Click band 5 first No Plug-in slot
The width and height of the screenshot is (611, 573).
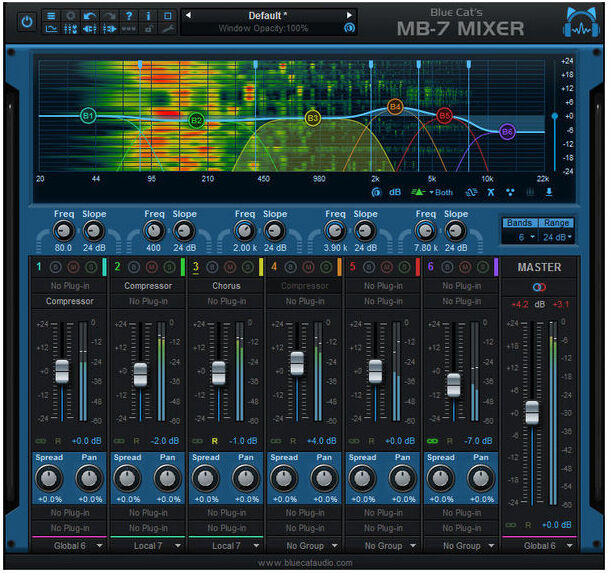[383, 286]
